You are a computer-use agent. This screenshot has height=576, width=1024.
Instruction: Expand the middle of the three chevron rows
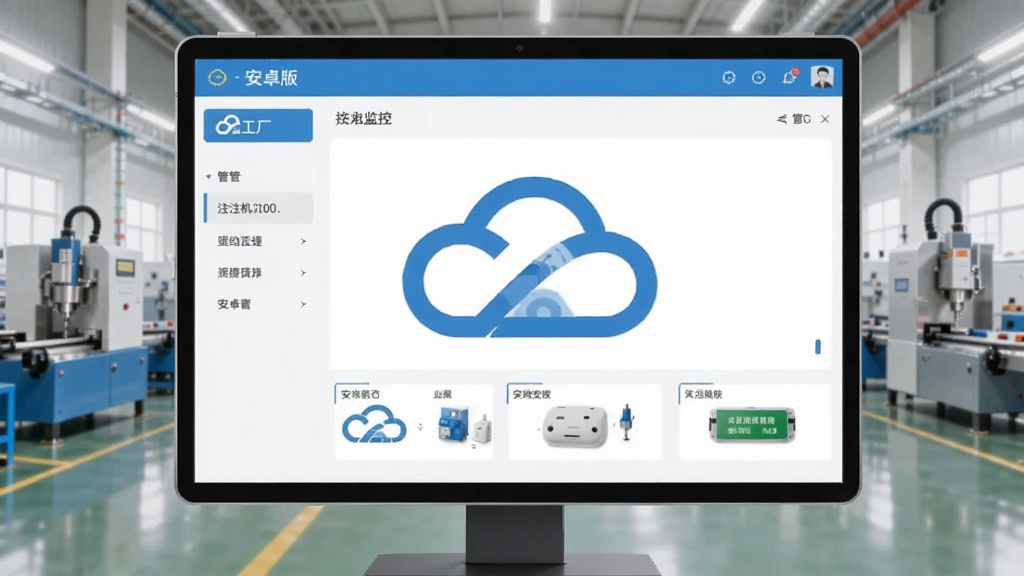pos(303,272)
